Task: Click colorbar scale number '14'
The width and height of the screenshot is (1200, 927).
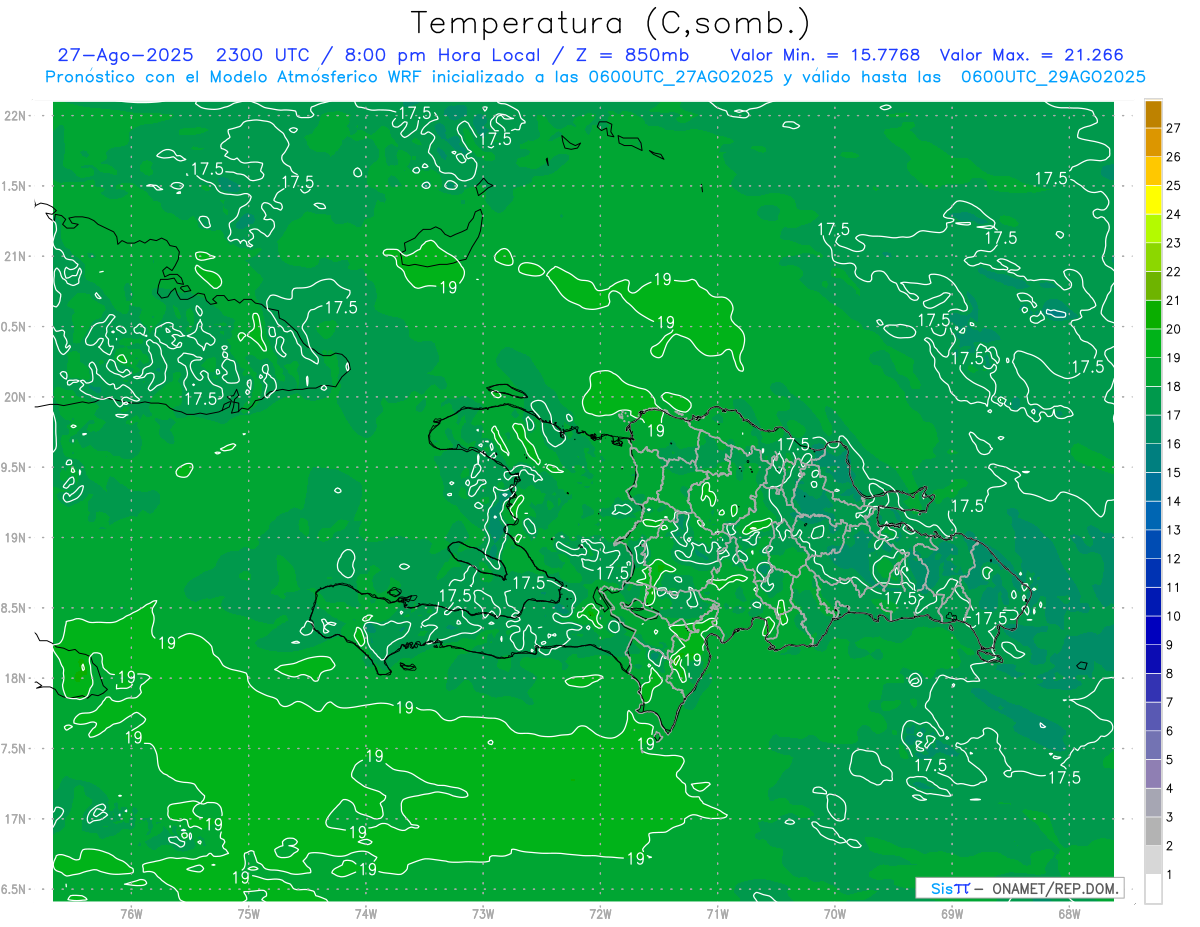Action: click(x=1174, y=501)
